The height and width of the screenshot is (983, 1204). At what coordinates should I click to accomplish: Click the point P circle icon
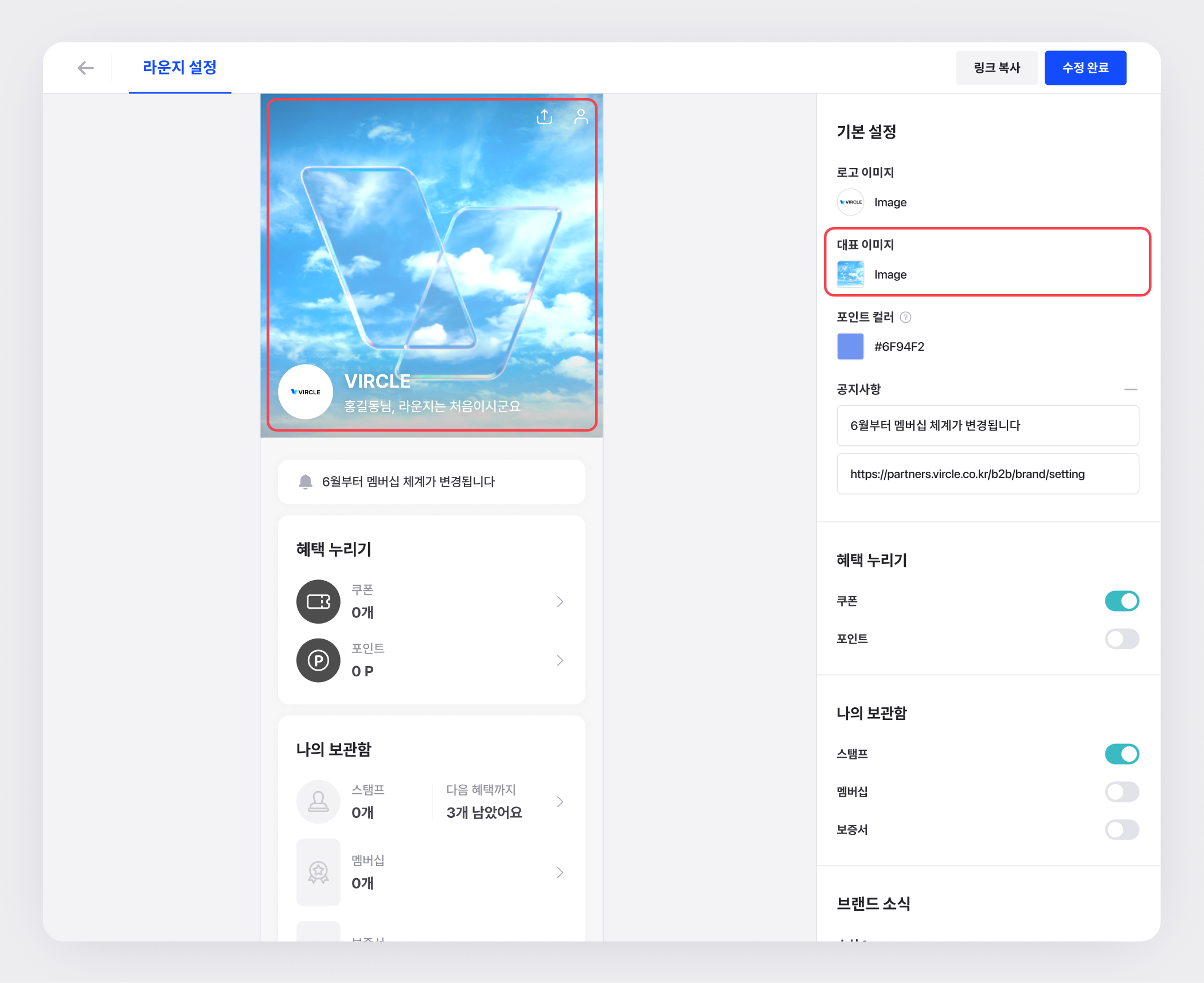(x=318, y=660)
